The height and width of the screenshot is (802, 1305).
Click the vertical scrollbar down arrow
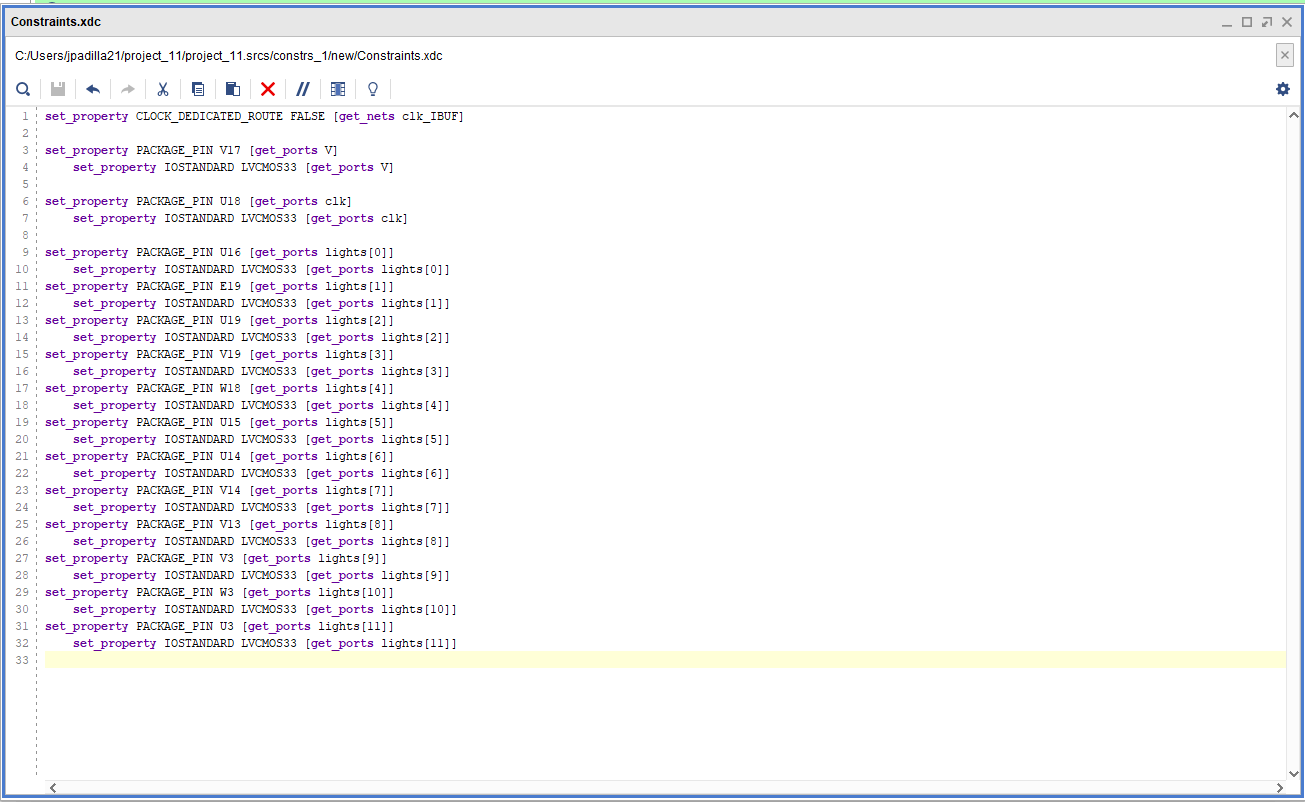(1295, 771)
